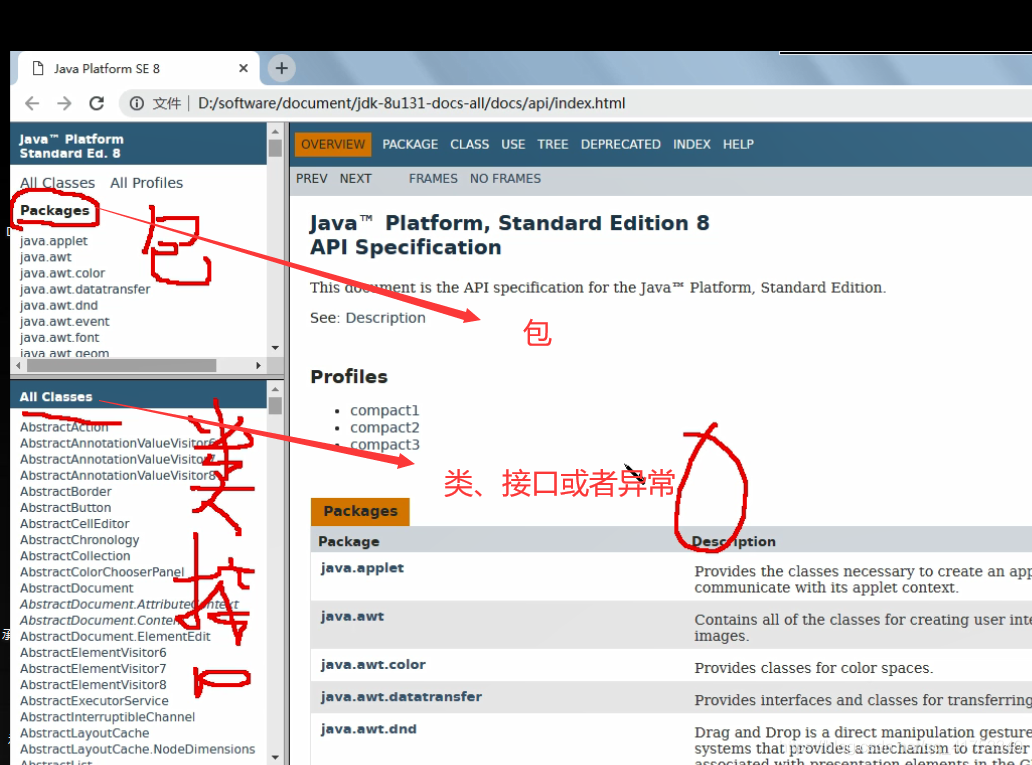Open java.awt.color in the packages list frame
Image resolution: width=1032 pixels, height=765 pixels.
coord(63,273)
